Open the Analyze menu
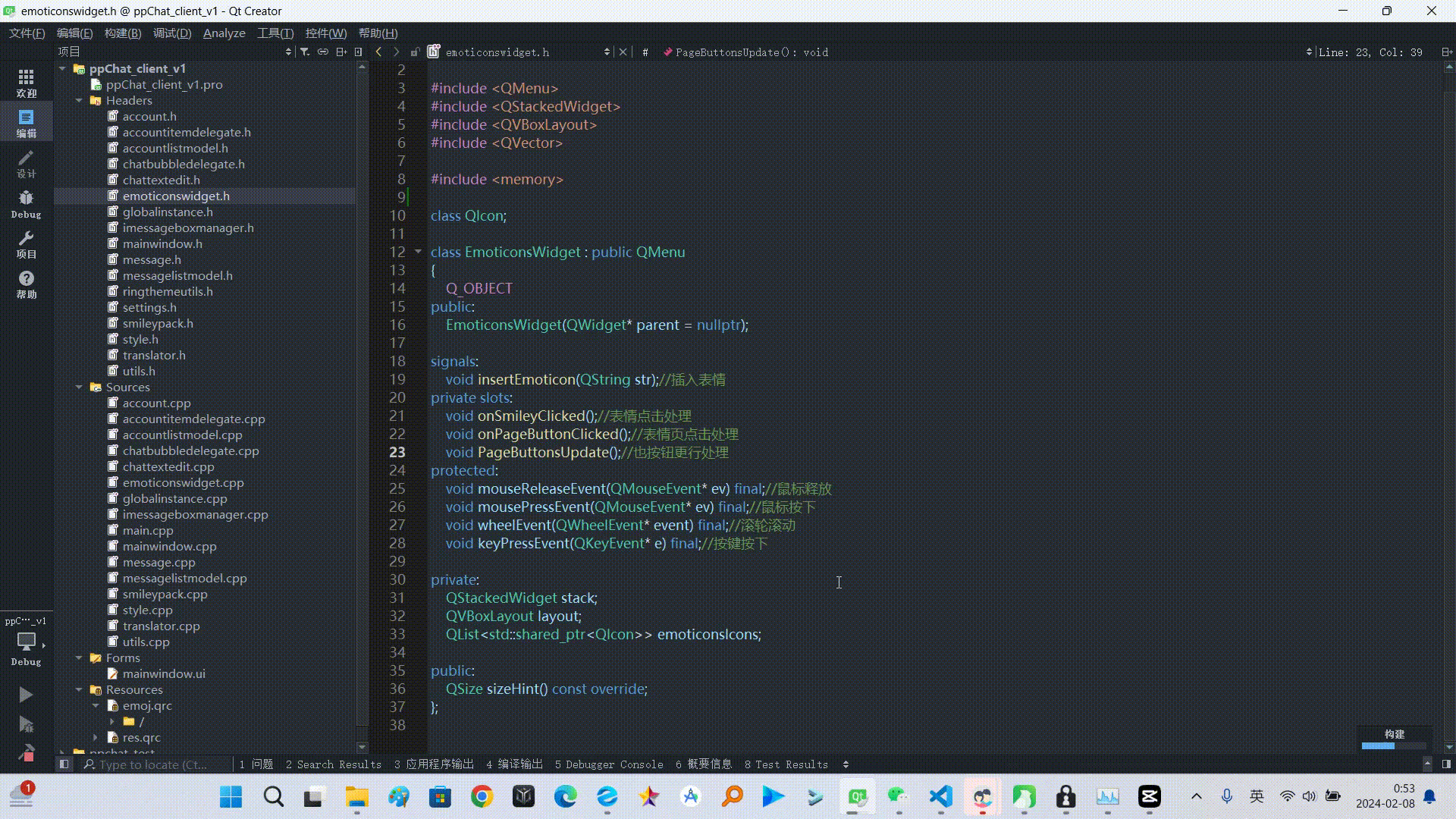The width and height of the screenshot is (1456, 819). (224, 33)
